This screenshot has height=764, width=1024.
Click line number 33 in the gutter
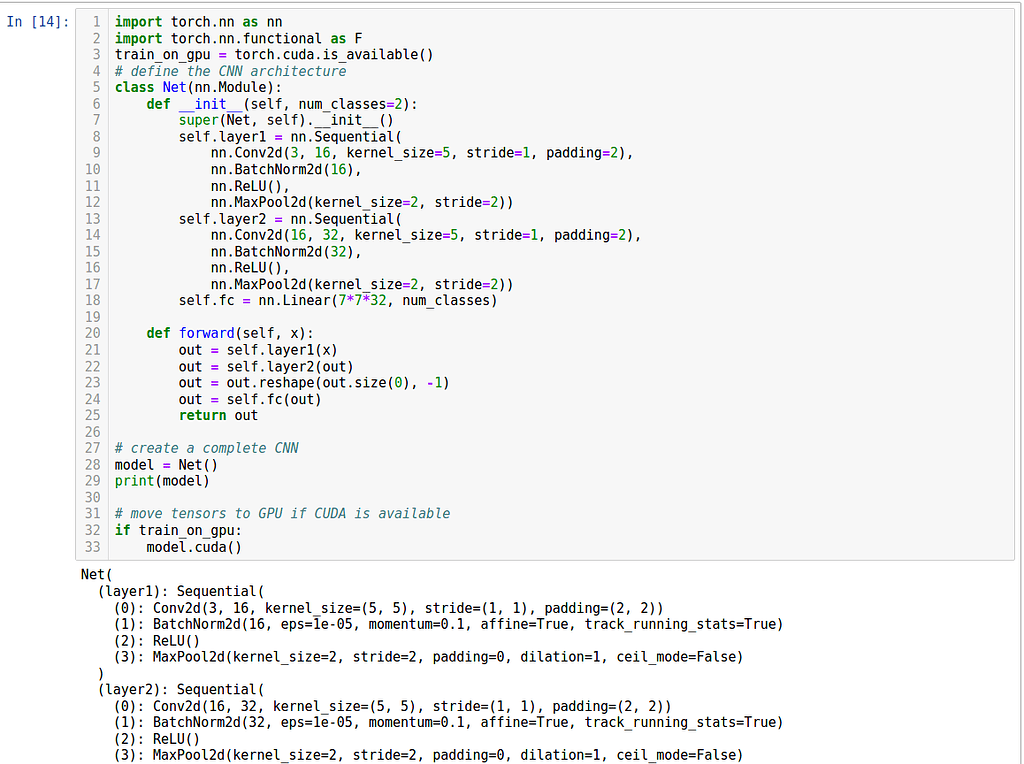click(93, 547)
